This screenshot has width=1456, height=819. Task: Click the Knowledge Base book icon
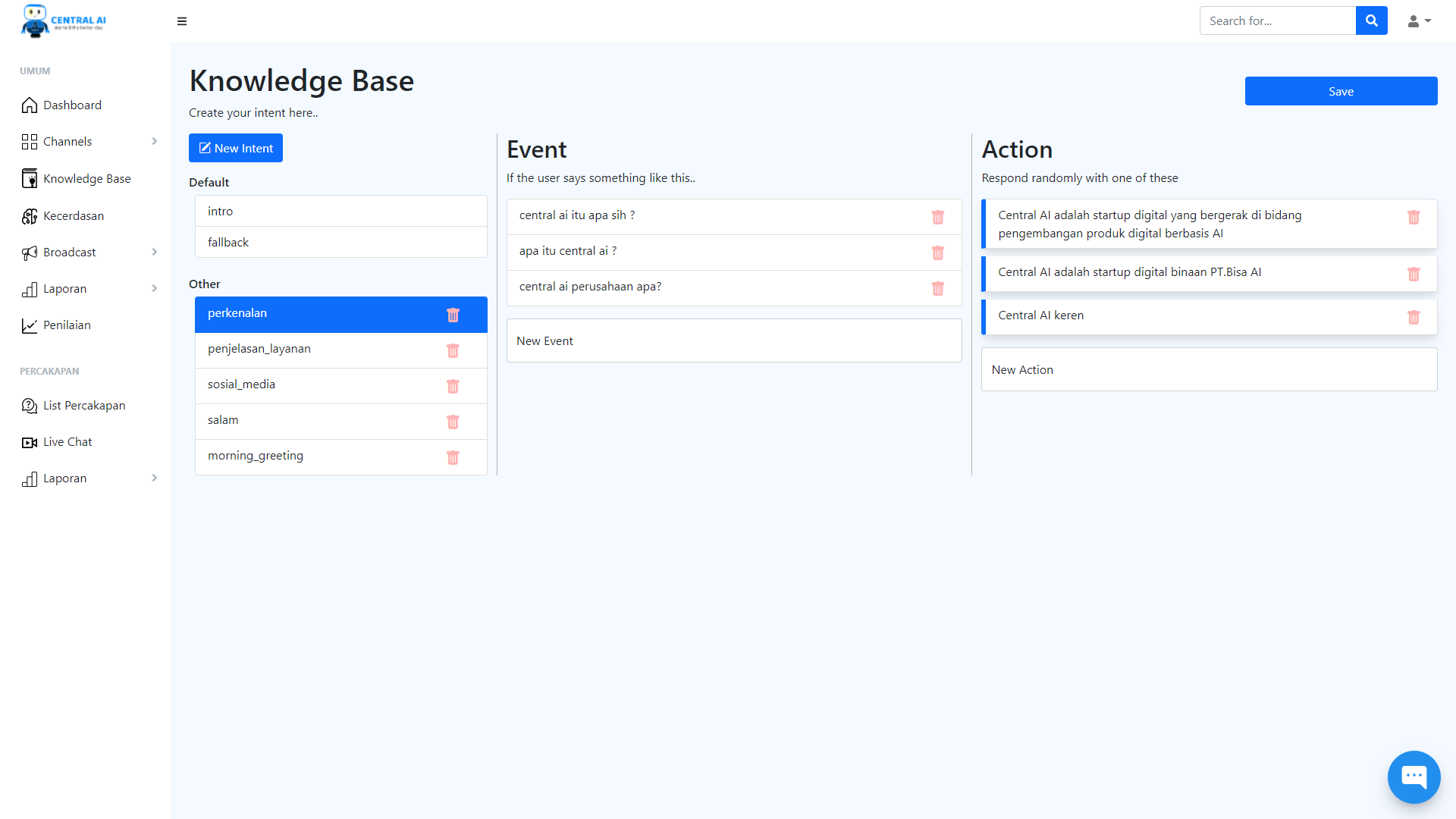[30, 179]
